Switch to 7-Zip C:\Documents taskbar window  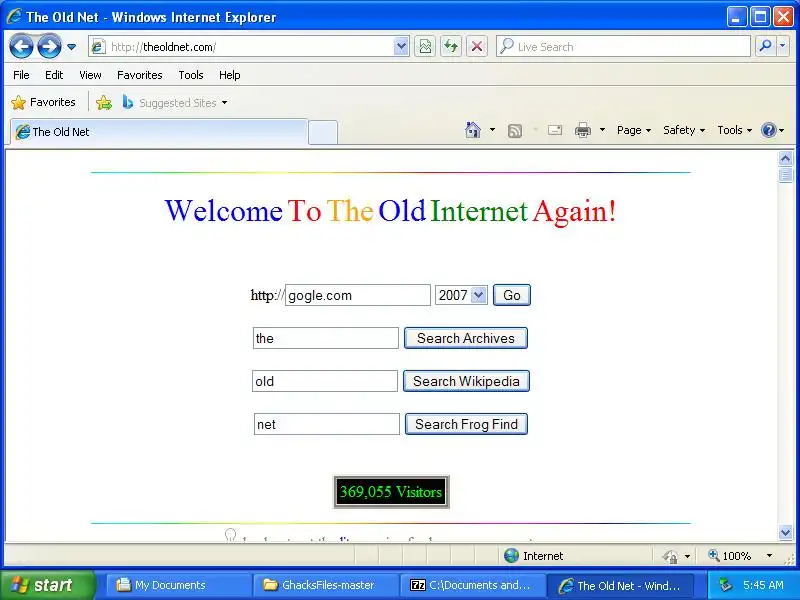tap(472, 585)
